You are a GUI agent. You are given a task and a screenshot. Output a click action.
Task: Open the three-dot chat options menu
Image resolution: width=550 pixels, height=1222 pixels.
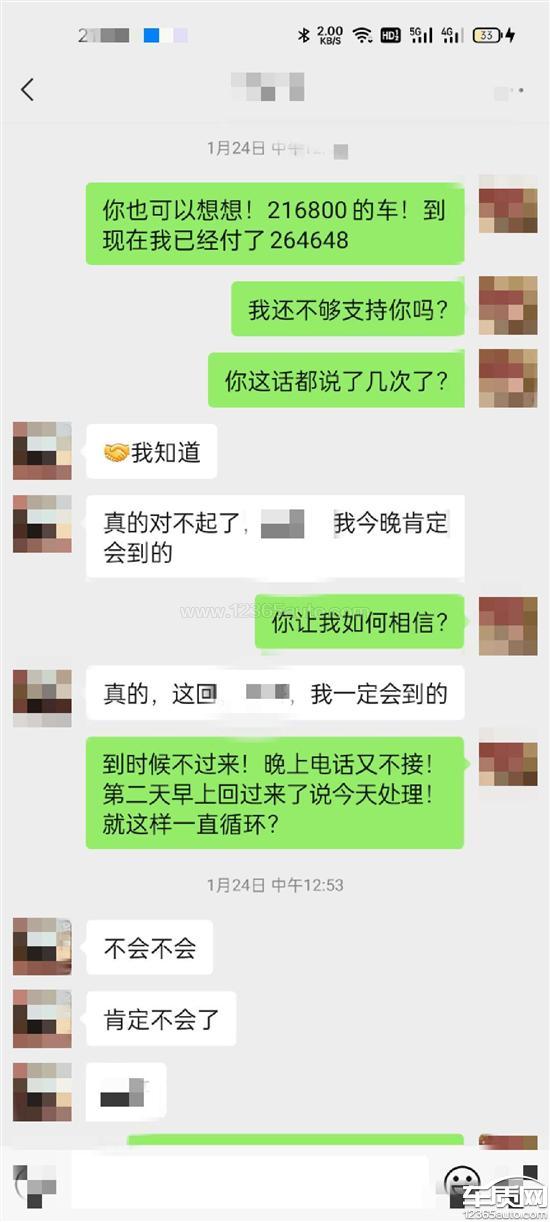[510, 91]
